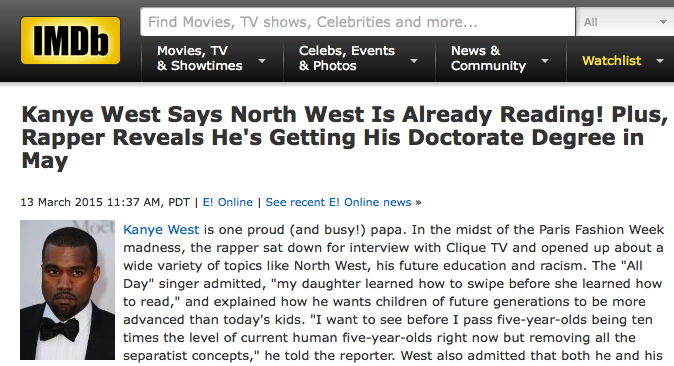Open the 'E! Online' source link
This screenshot has width=674, height=366.
coord(228,202)
